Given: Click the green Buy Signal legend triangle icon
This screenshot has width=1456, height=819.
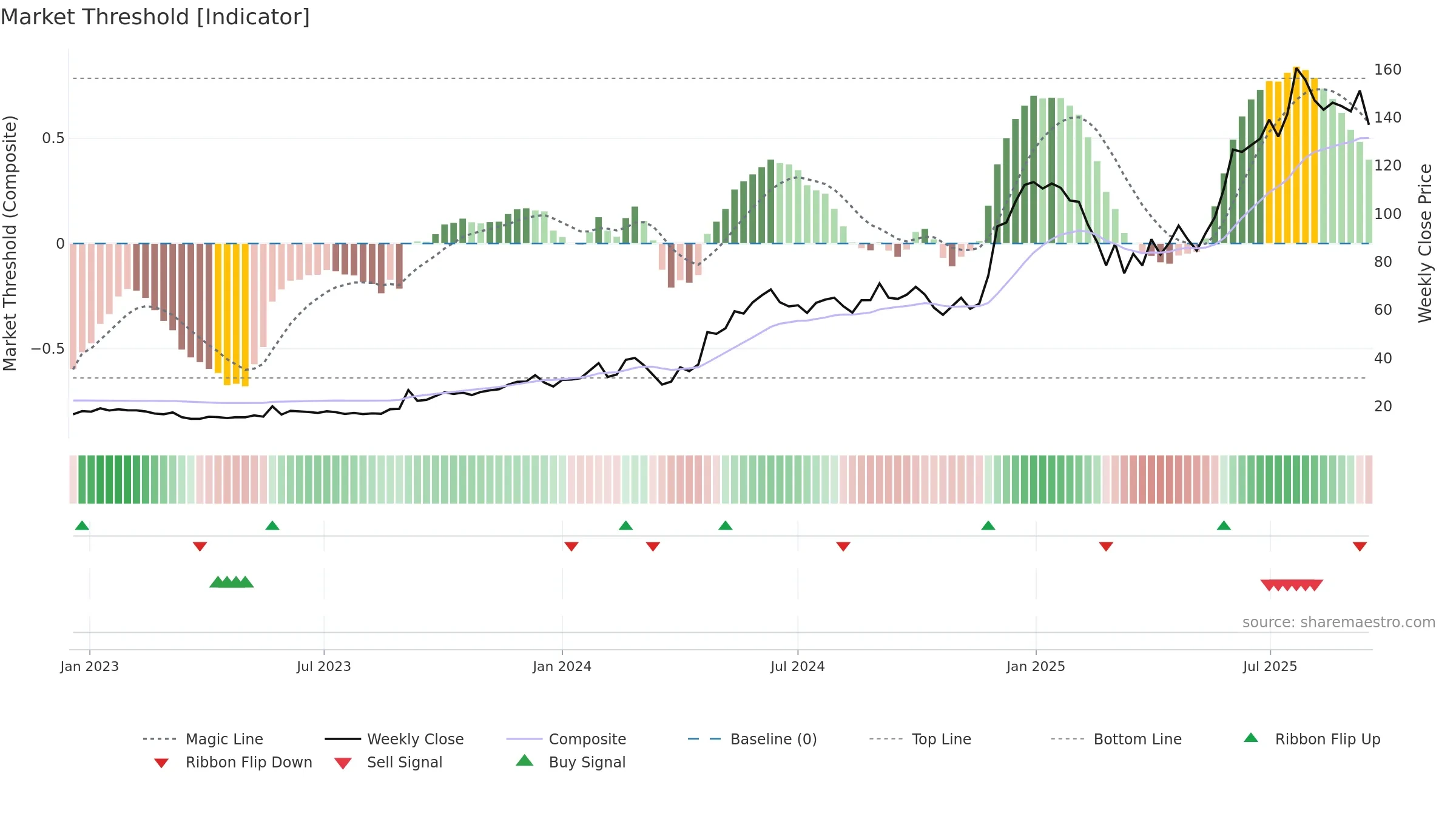Looking at the screenshot, I should (x=525, y=760).
